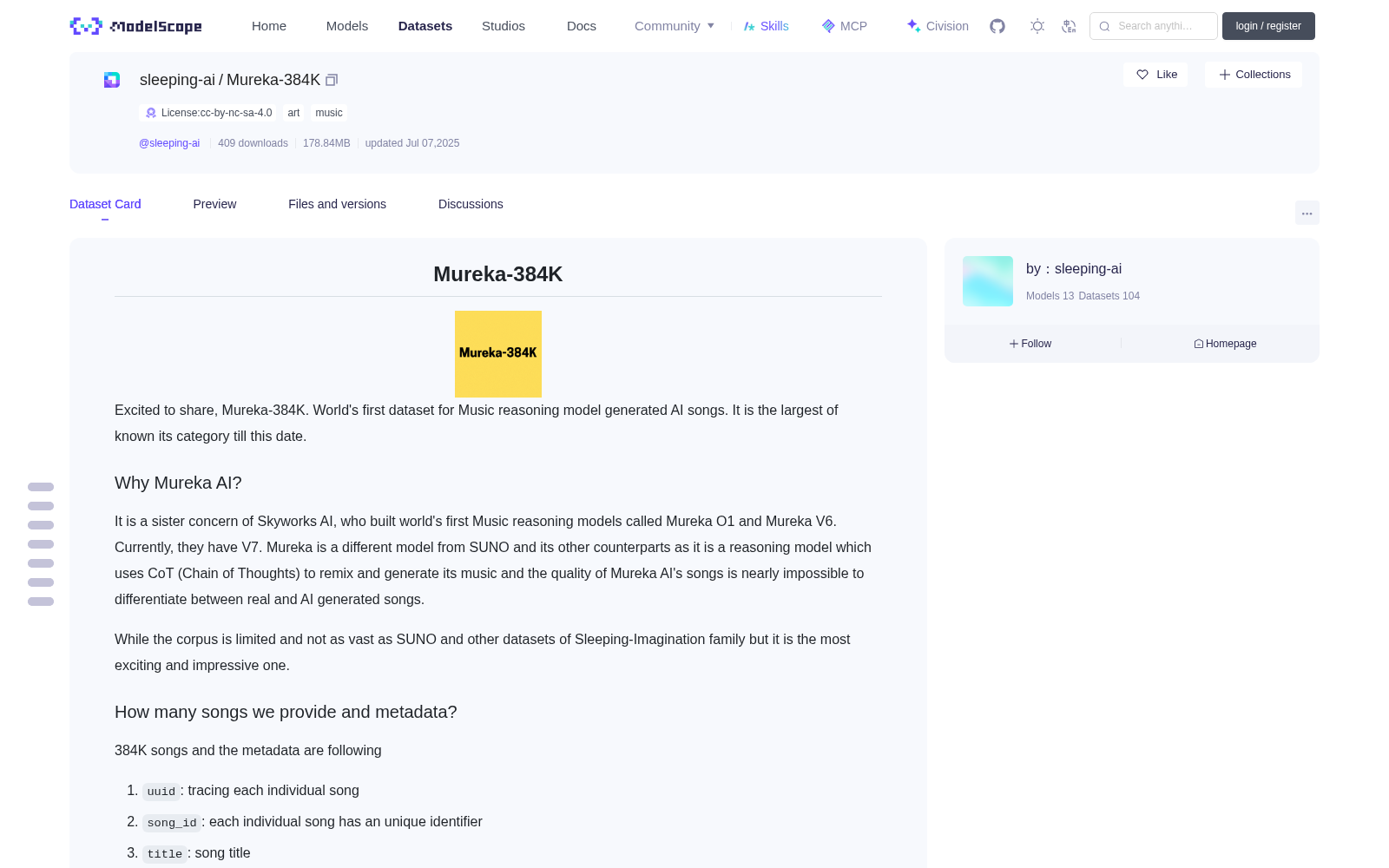The height and width of the screenshot is (868, 1389).
Task: Copy dataset name using the copy icon
Action: [x=332, y=80]
